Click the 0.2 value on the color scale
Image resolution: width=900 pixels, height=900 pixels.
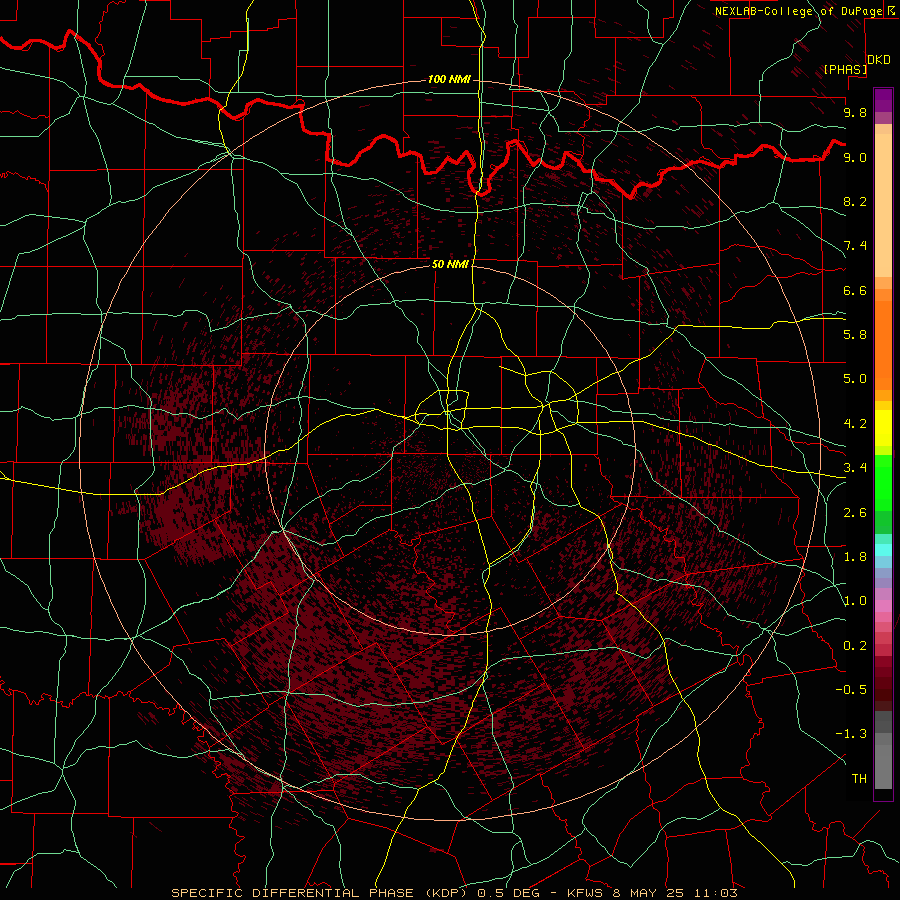855,646
